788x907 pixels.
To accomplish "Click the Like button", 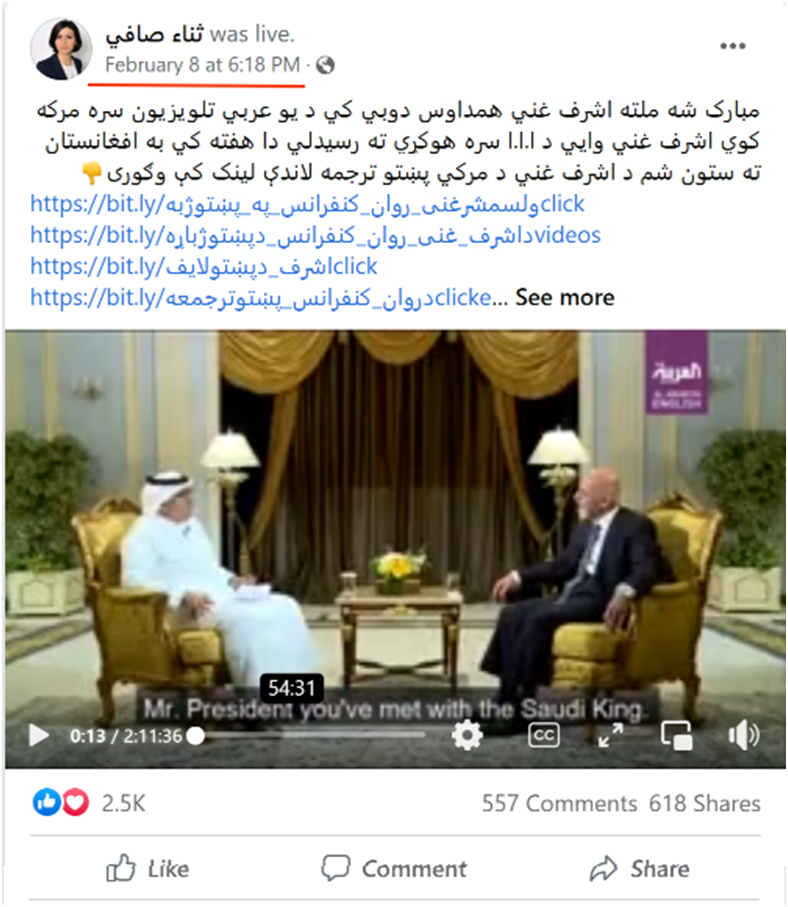I will click(148, 869).
